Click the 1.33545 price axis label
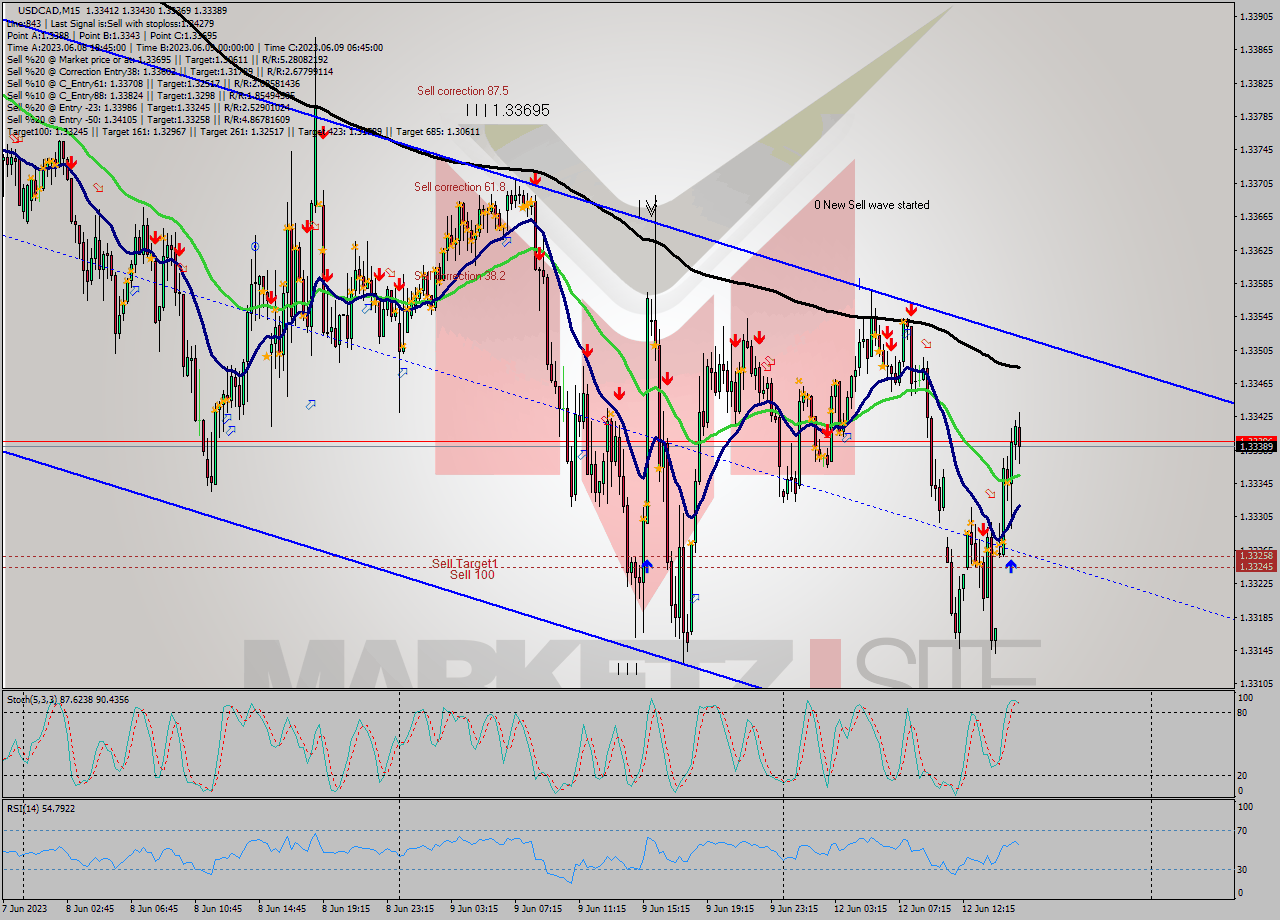 [x=1256, y=317]
